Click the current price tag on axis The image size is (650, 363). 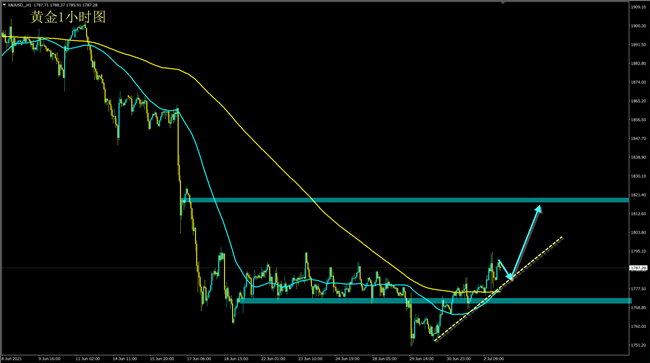coord(638,268)
